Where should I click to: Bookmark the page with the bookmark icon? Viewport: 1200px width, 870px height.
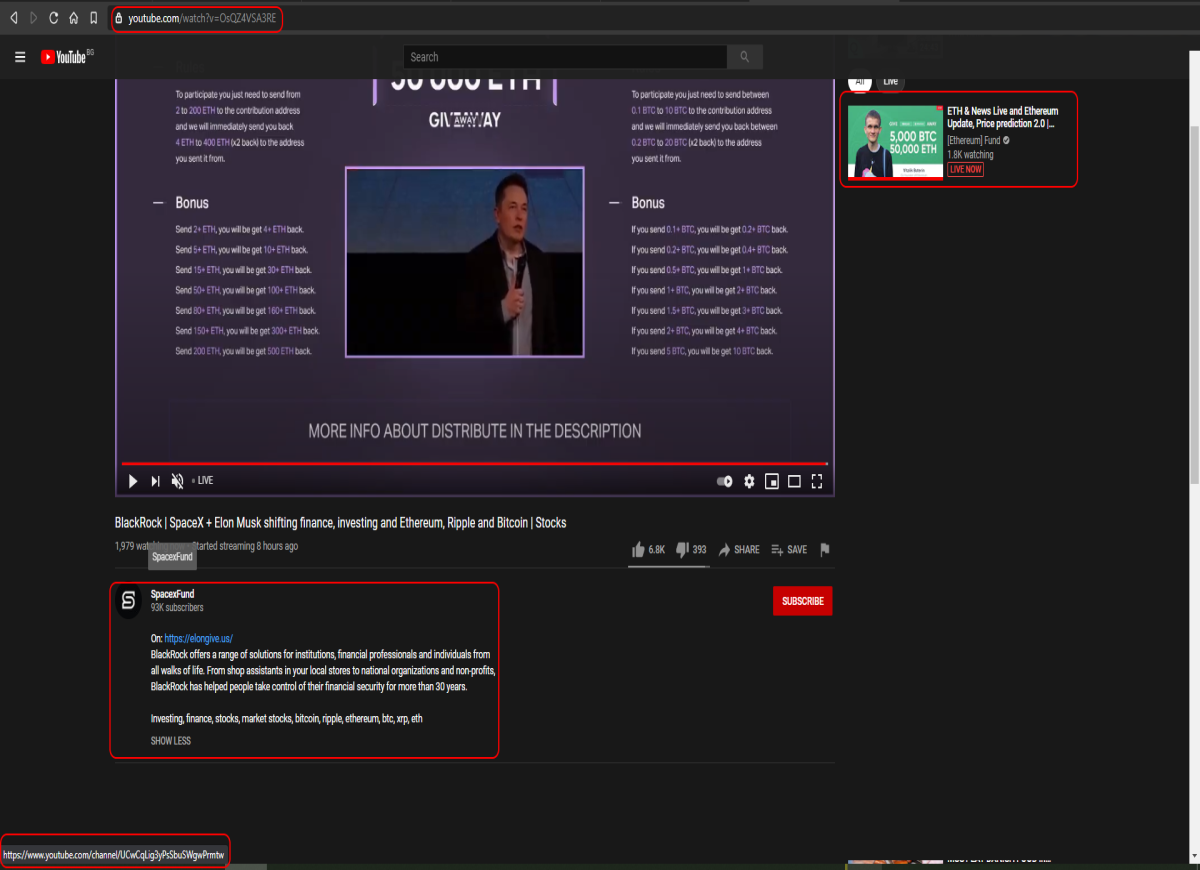pyautogui.click(x=93, y=18)
